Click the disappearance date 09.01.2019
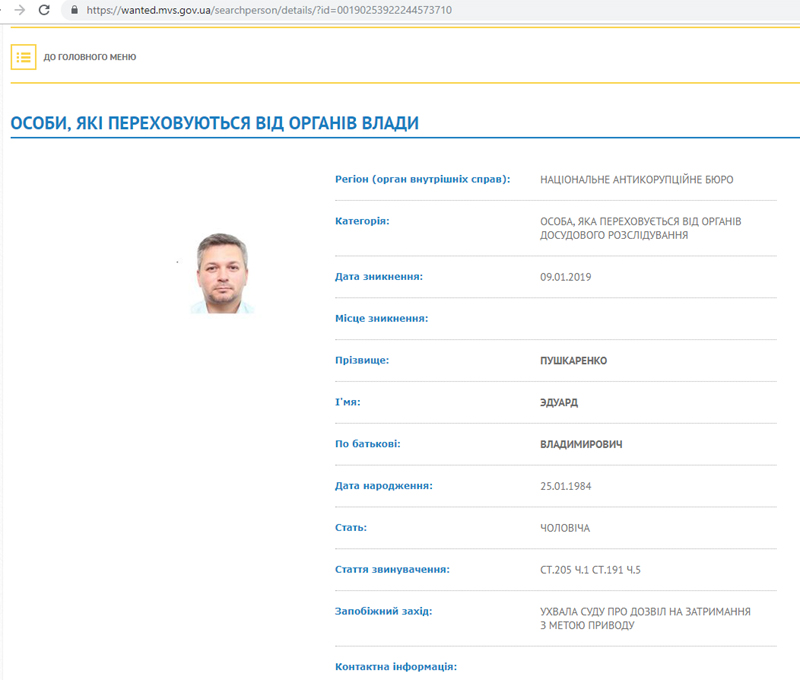Image resolution: width=800 pixels, height=680 pixels. (566, 276)
